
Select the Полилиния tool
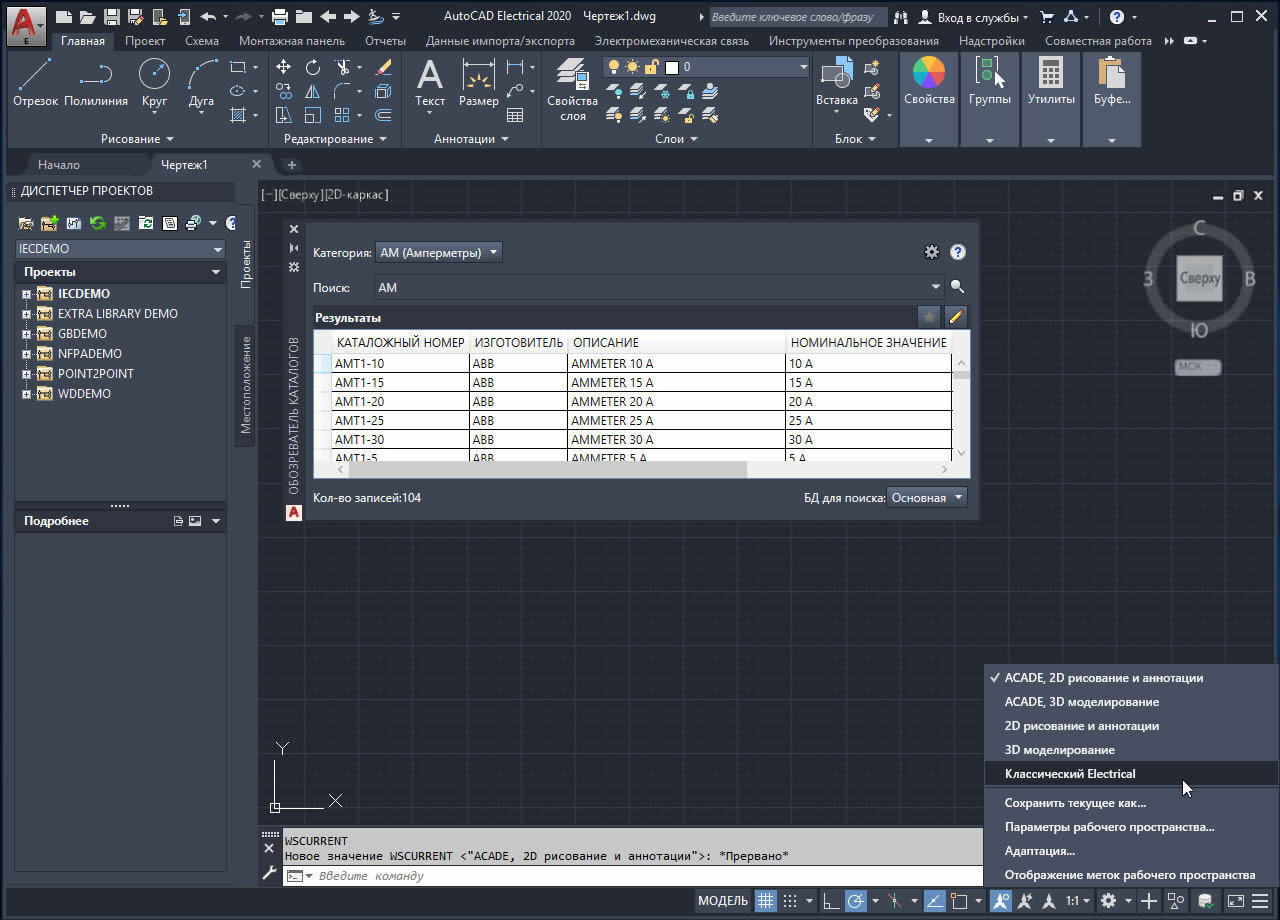click(x=96, y=83)
